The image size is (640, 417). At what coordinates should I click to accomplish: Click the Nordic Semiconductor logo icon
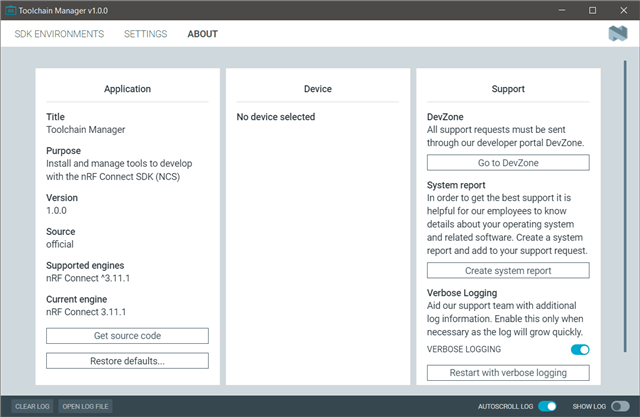(618, 33)
